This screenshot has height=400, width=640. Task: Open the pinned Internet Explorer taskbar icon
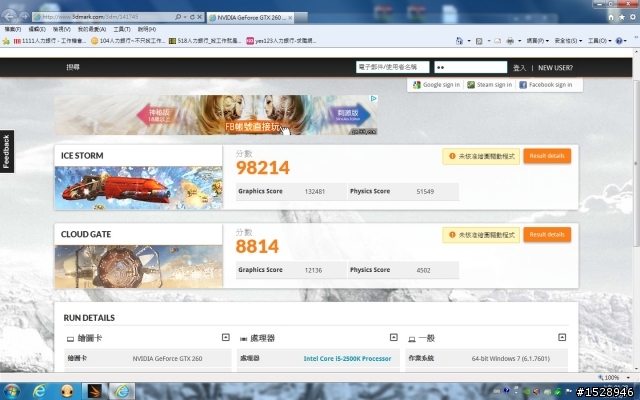(x=40, y=391)
